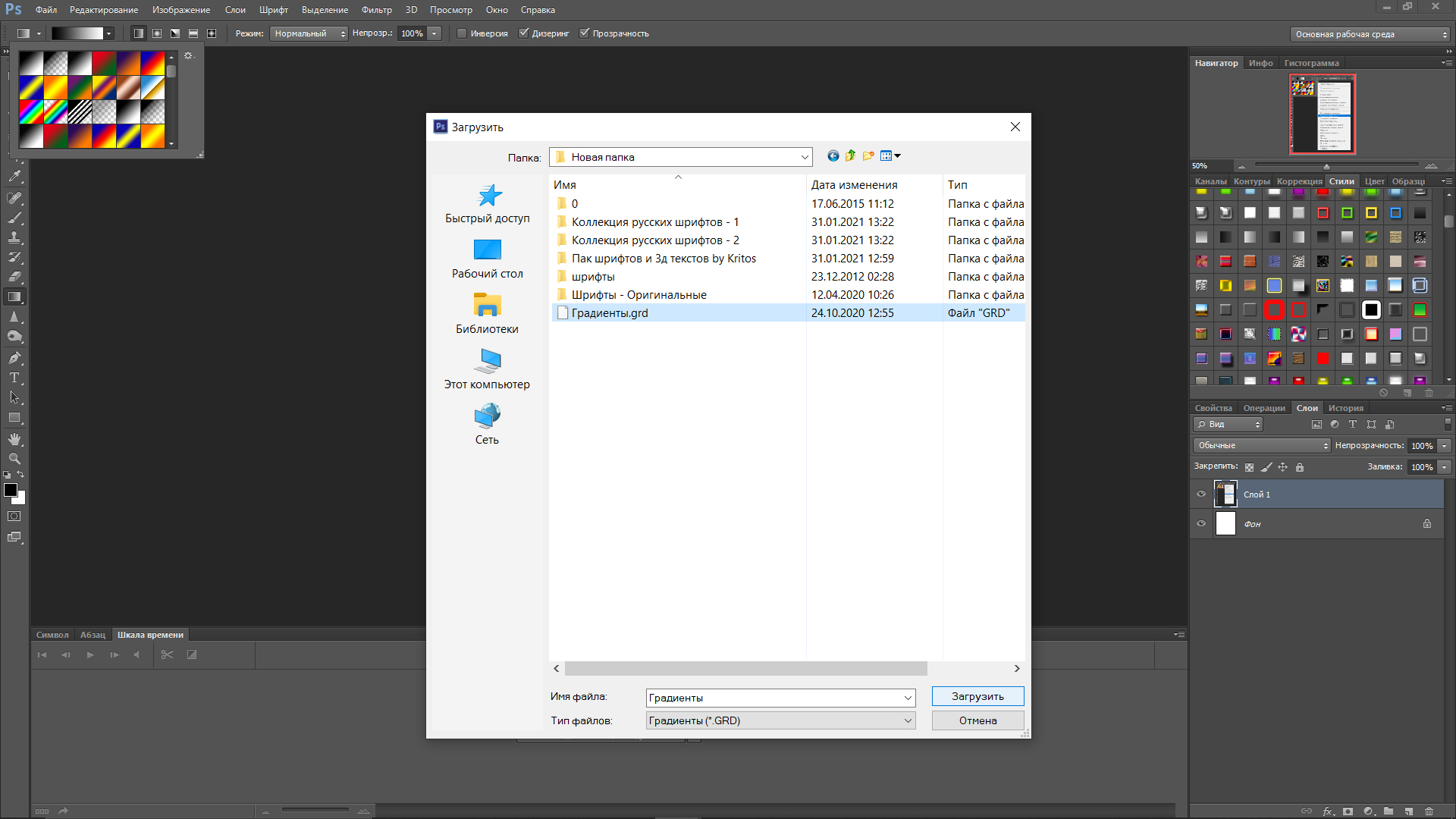This screenshot has width=1456, height=819.
Task: Select the Horizontal Type tool
Action: pos(14,377)
